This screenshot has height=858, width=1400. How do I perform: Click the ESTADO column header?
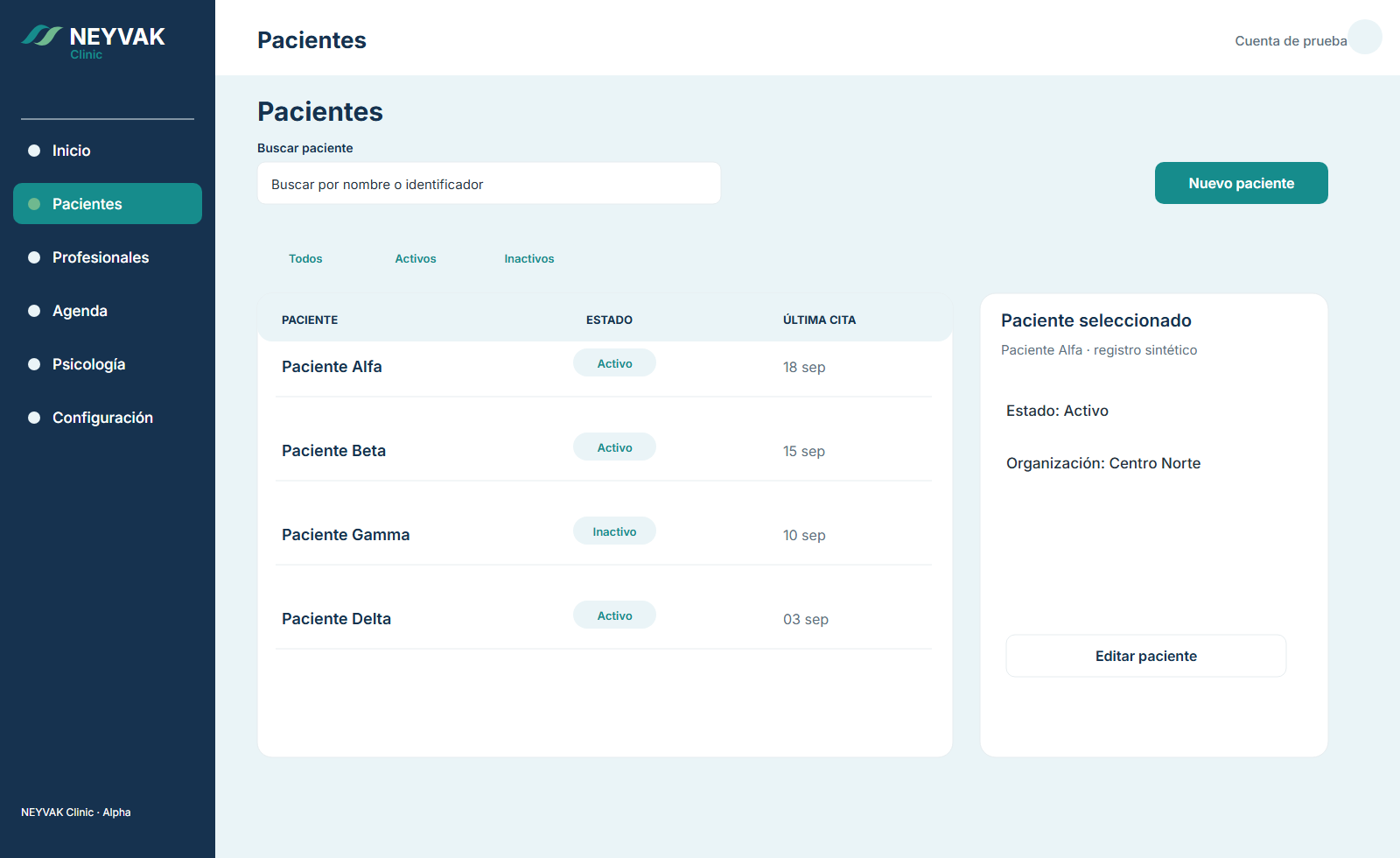(x=609, y=320)
